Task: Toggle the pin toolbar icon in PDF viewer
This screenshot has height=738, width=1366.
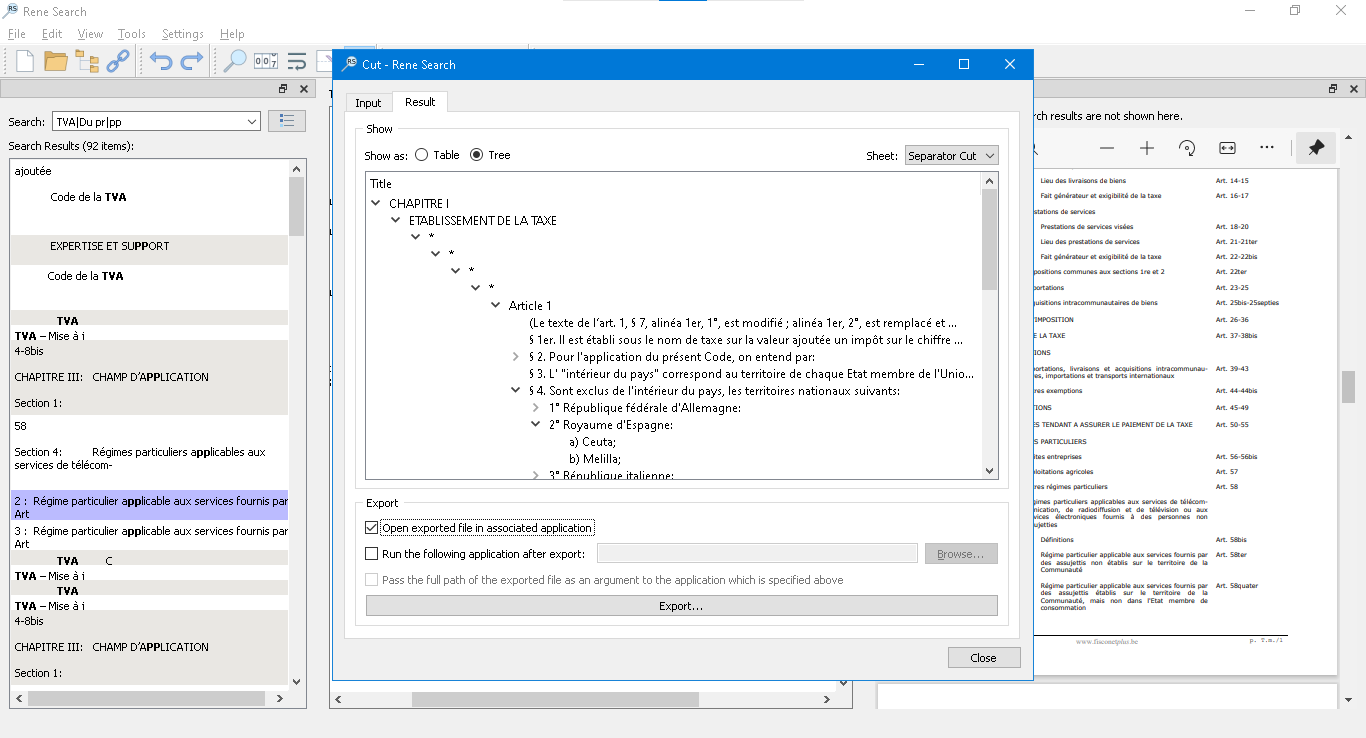Action: click(1316, 148)
